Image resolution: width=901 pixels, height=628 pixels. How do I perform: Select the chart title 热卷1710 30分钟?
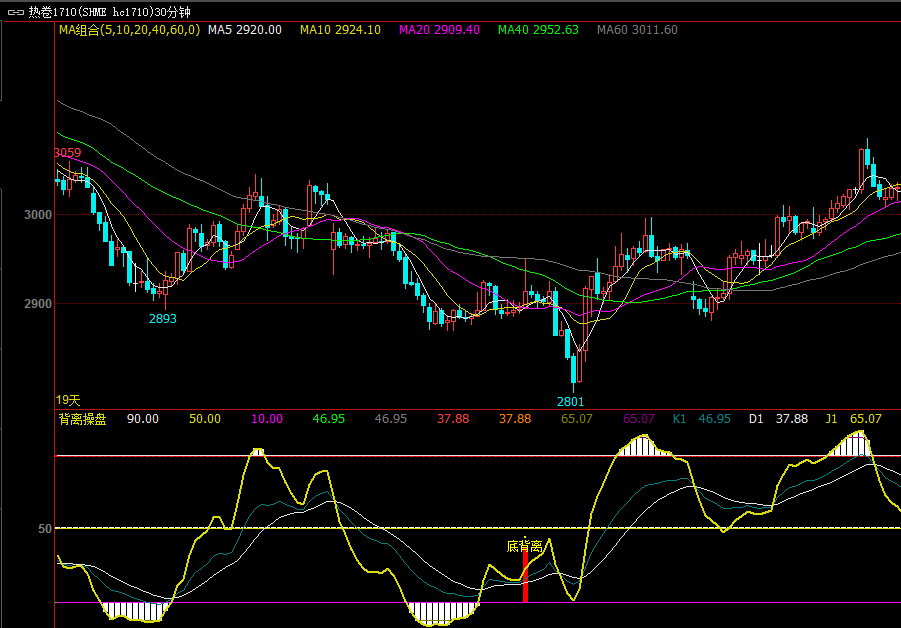click(x=109, y=12)
